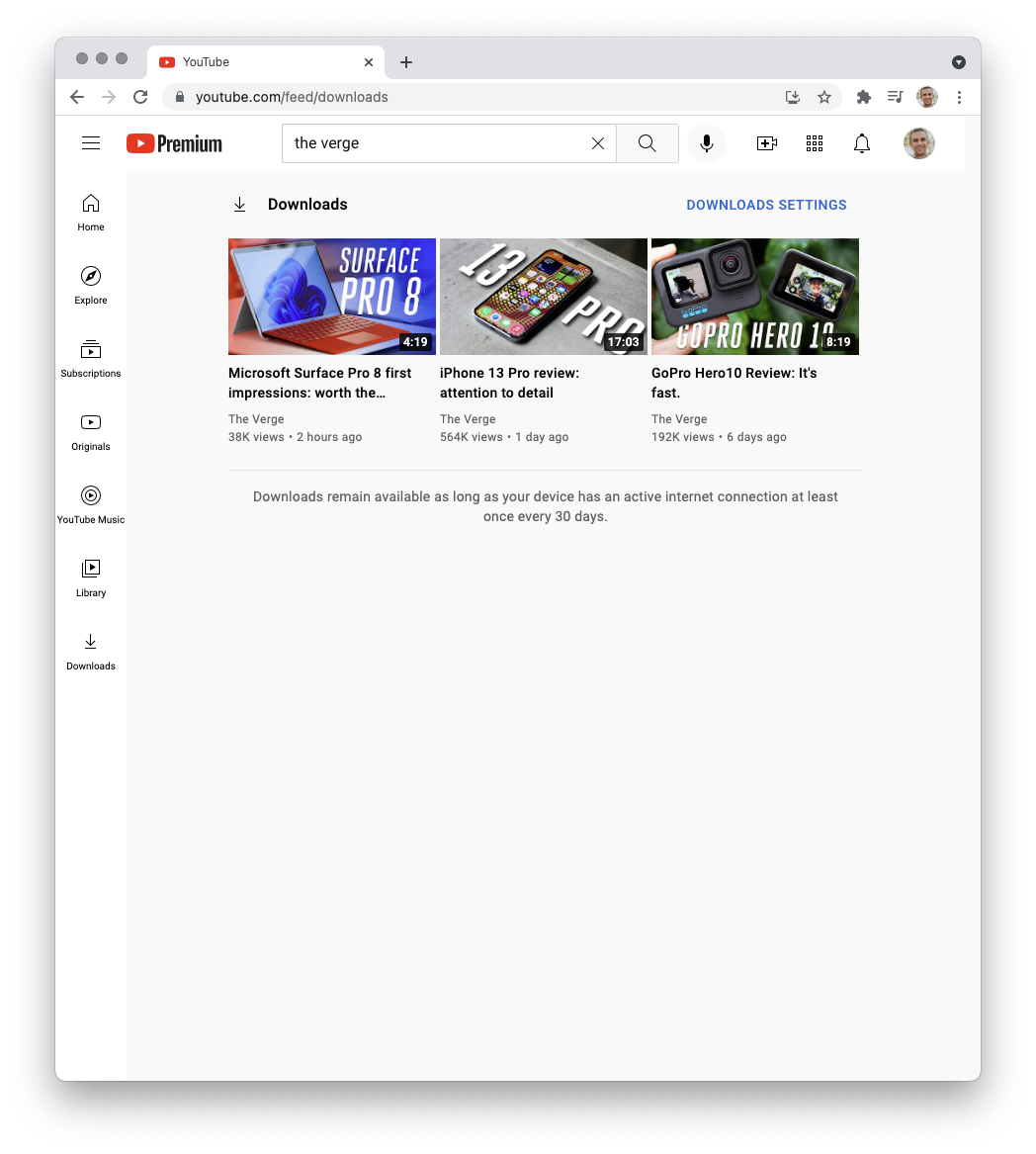Go to Explore in the sidebar
This screenshot has height=1154, width=1036.
point(91,285)
